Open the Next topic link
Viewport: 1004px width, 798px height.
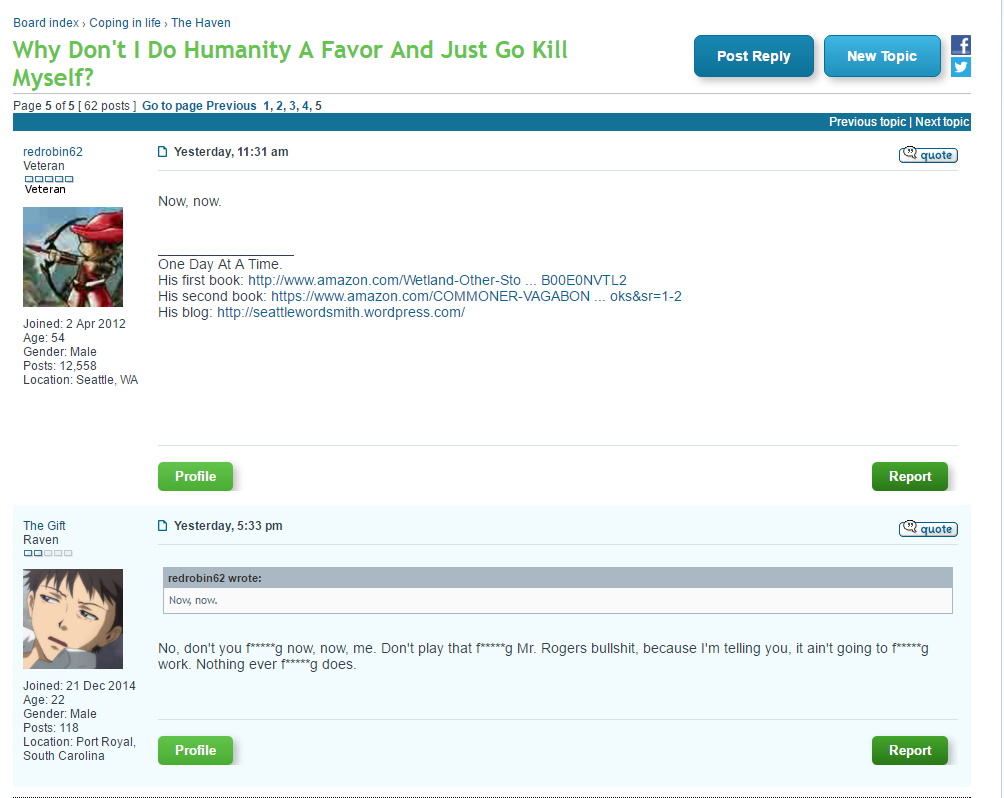coord(942,122)
